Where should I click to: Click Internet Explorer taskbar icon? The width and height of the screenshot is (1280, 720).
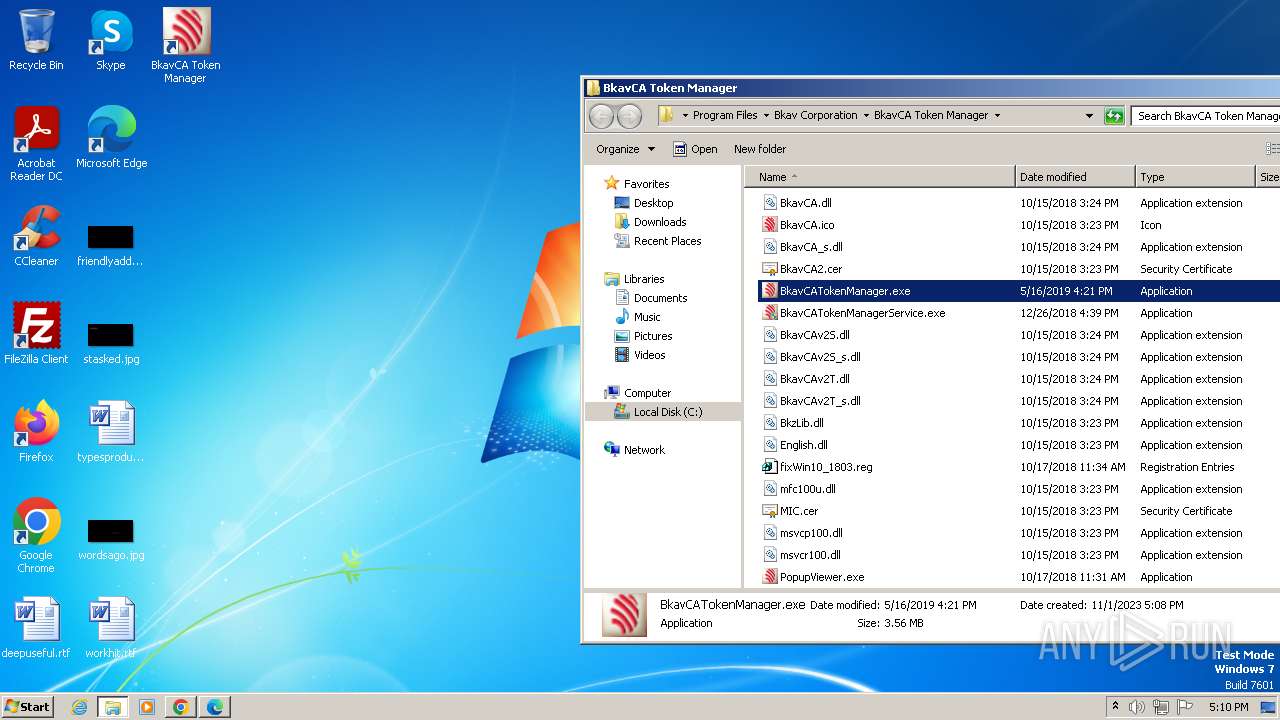(x=79, y=707)
